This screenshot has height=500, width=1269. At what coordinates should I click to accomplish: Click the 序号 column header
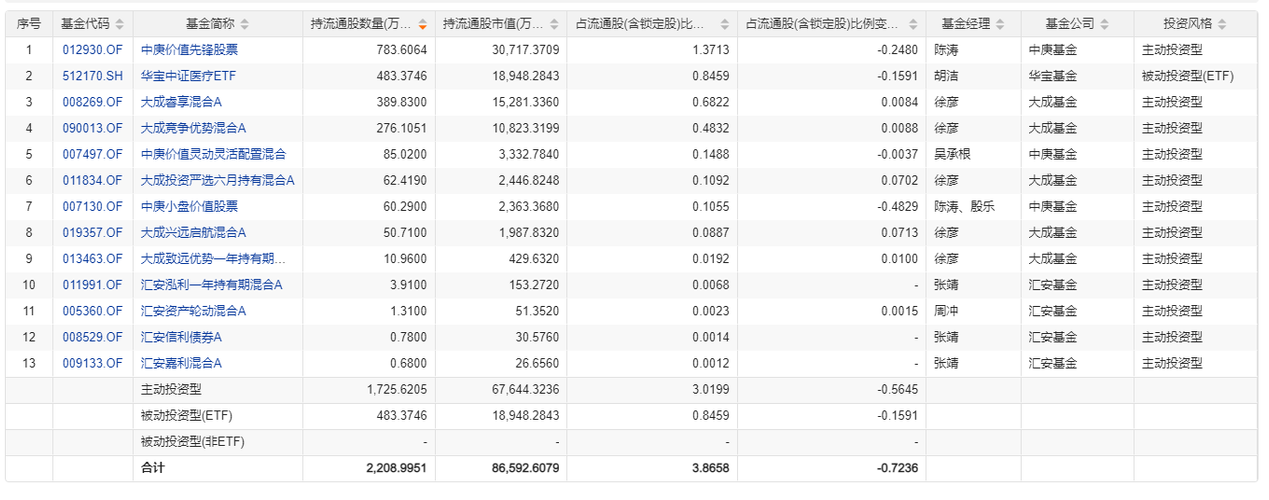[28, 23]
